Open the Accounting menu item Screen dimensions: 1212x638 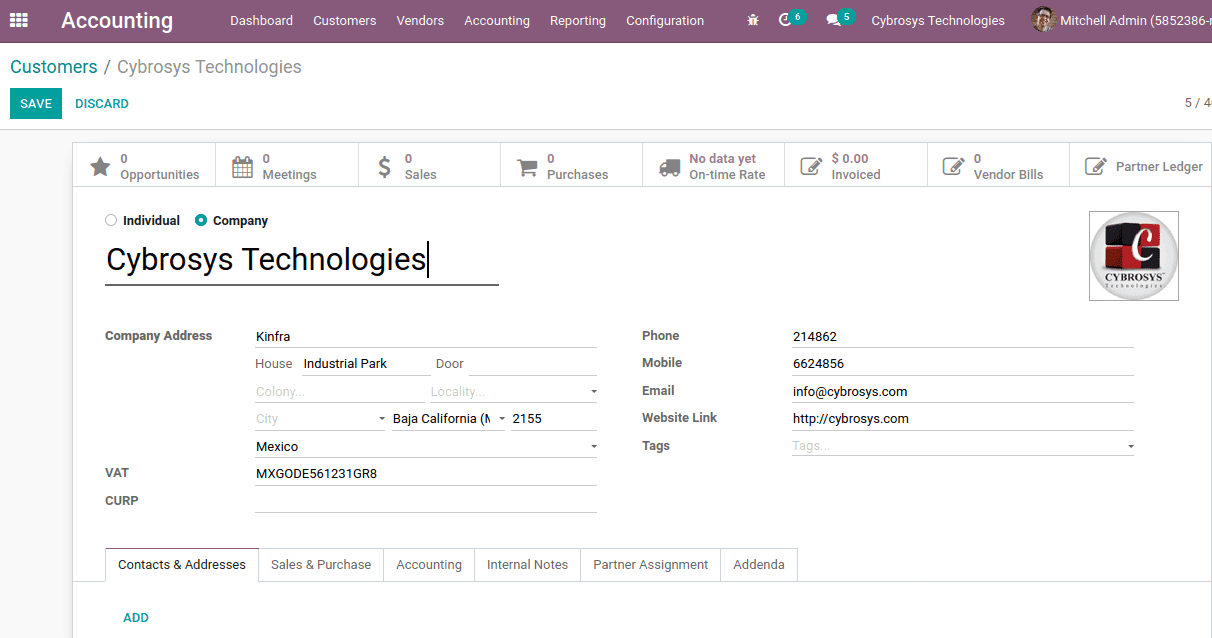497,20
